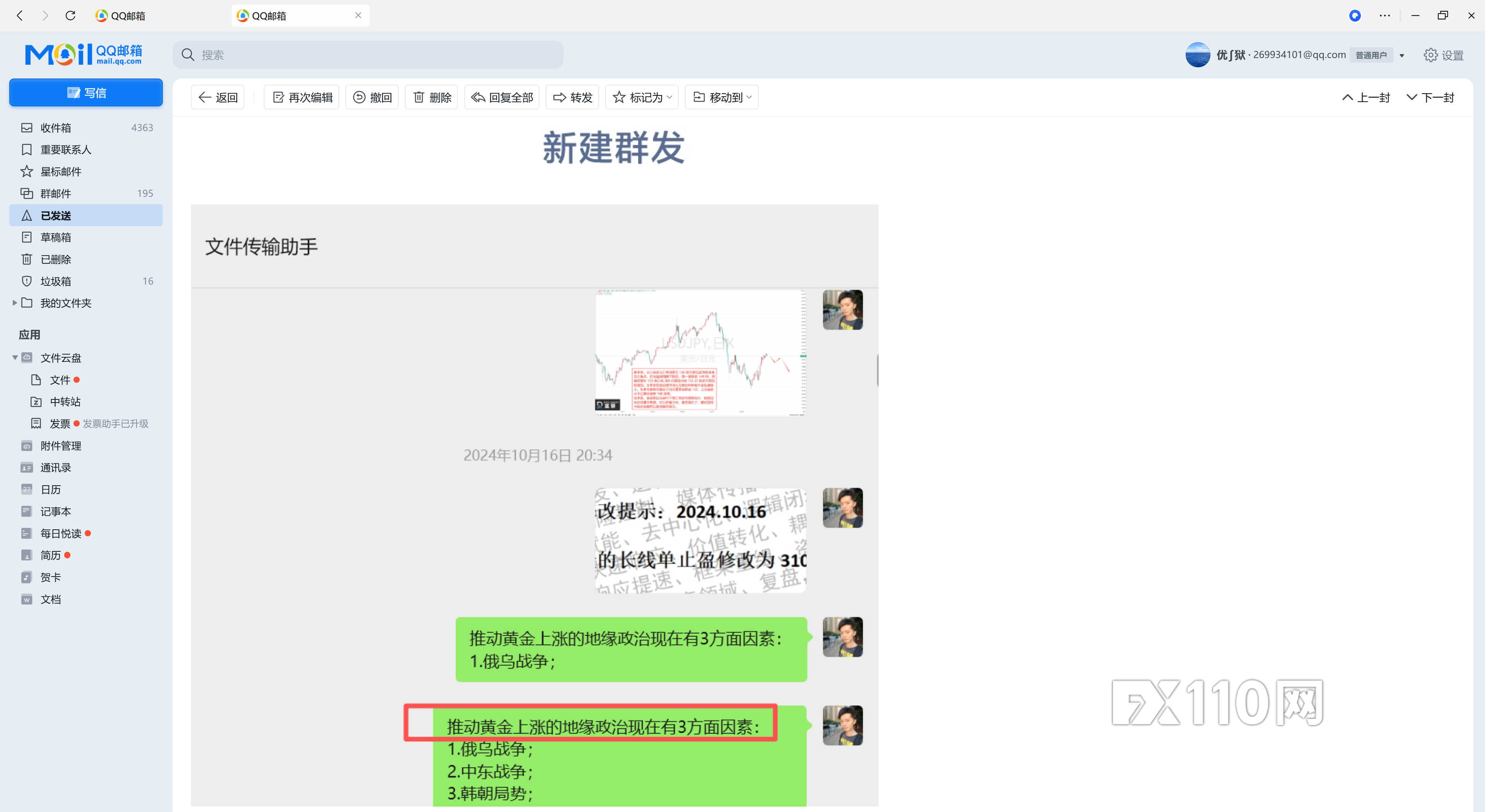Click the 每日悦读 icon
Screen dimensions: 1485x812
click(x=27, y=533)
